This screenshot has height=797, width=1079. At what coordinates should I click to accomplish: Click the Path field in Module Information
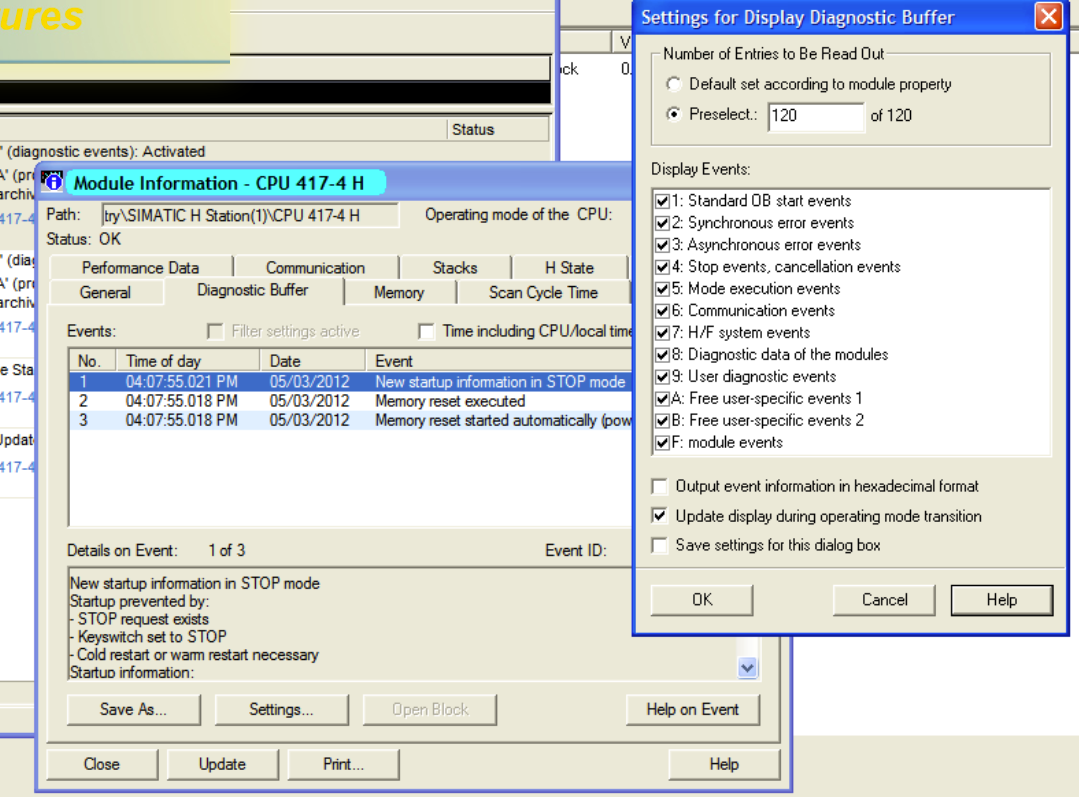(249, 215)
